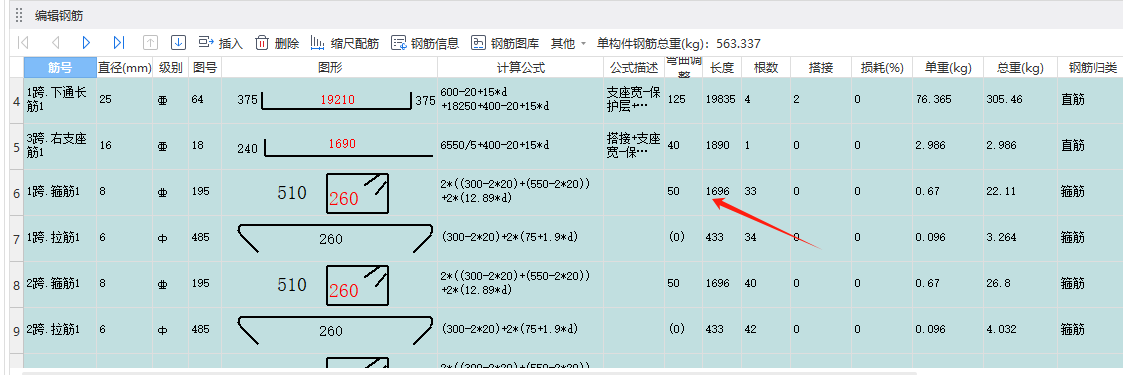Image resolution: width=1123 pixels, height=375 pixels.
Task: Click cell 1跨.下通长筋1
Action: click(x=60, y=100)
